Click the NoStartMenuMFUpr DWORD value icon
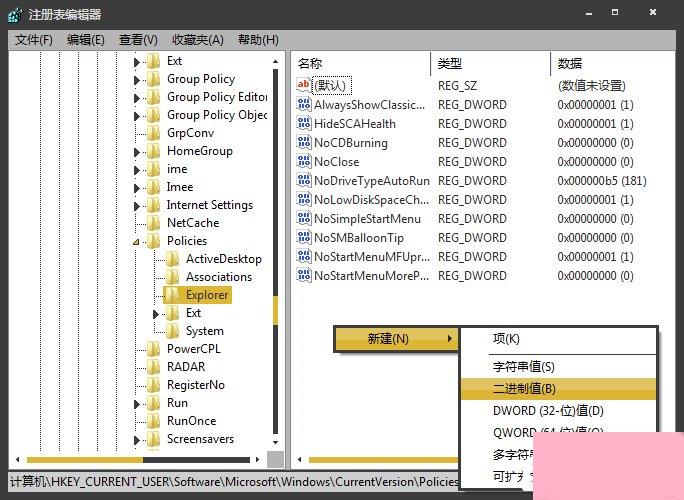 tap(304, 256)
